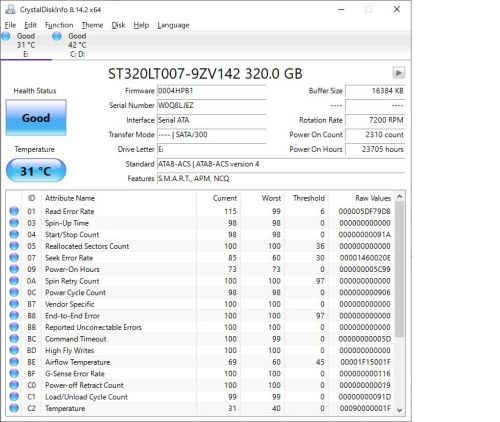Click status dot for Power Cycle Count
Image resolution: width=500 pixels, height=422 pixels.
(14, 292)
